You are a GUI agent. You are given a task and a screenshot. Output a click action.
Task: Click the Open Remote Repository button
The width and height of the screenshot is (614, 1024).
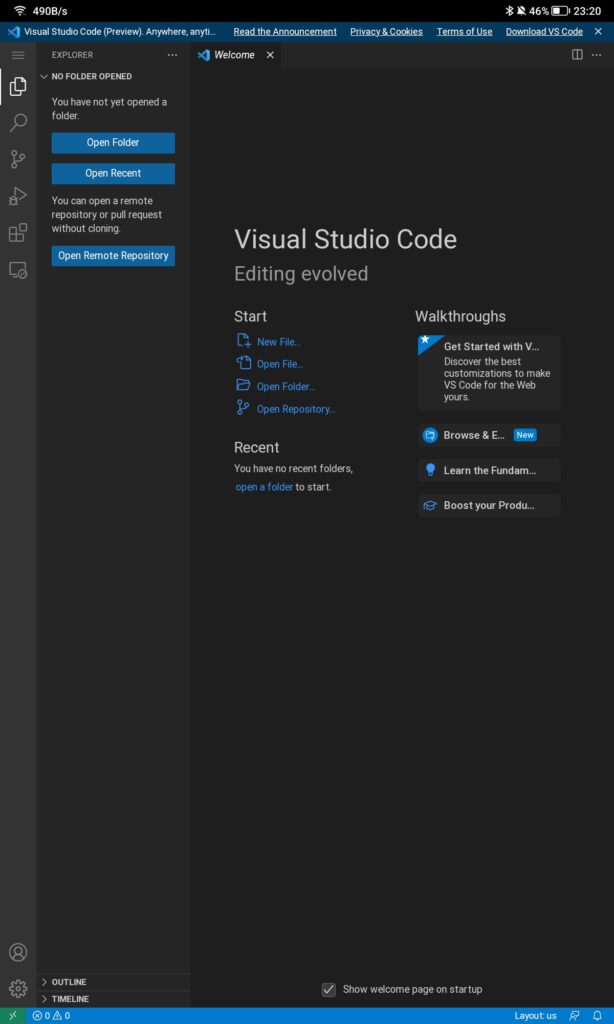(x=112, y=255)
